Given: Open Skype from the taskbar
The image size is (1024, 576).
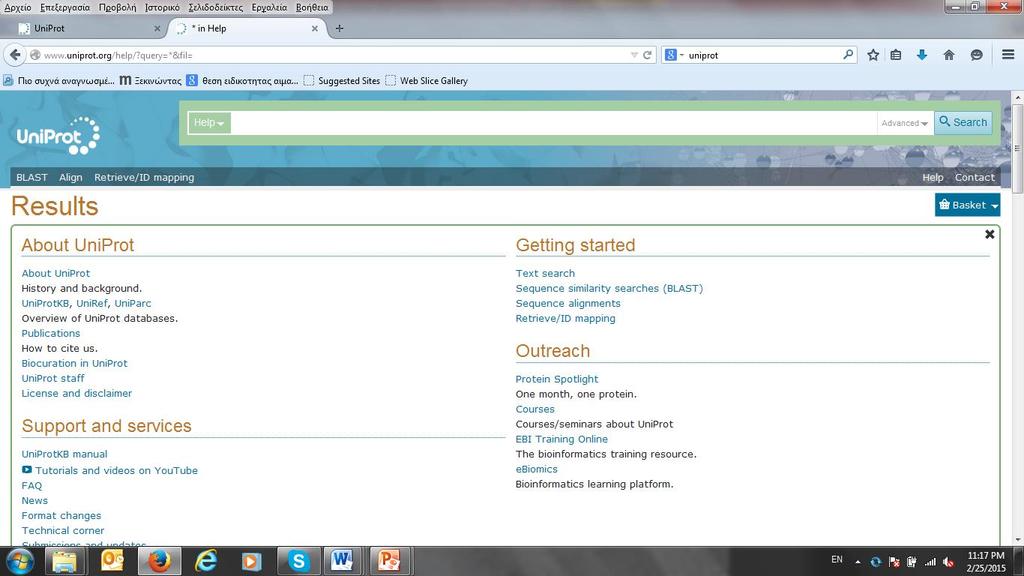Looking at the screenshot, I should click(x=298, y=561).
